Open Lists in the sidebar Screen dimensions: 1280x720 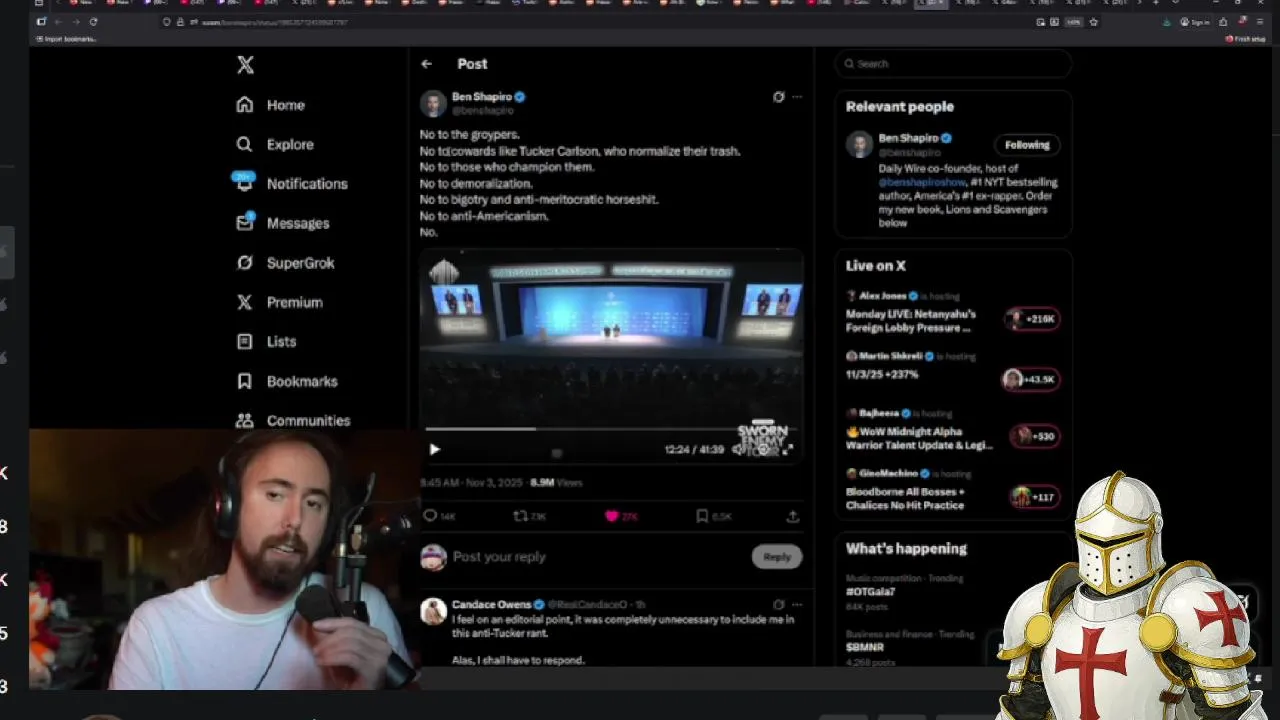pyautogui.click(x=266, y=341)
